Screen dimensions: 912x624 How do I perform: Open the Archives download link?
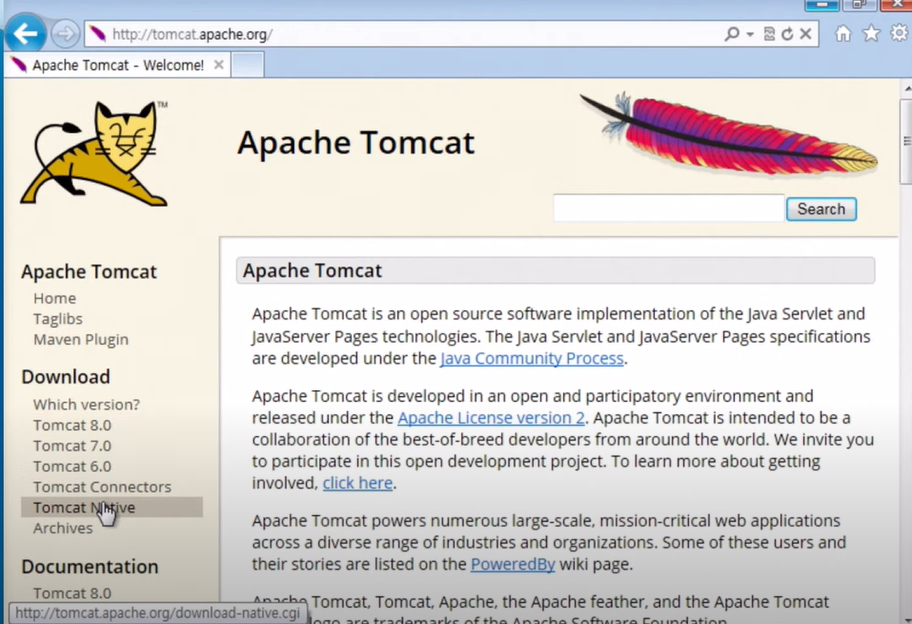(x=63, y=528)
